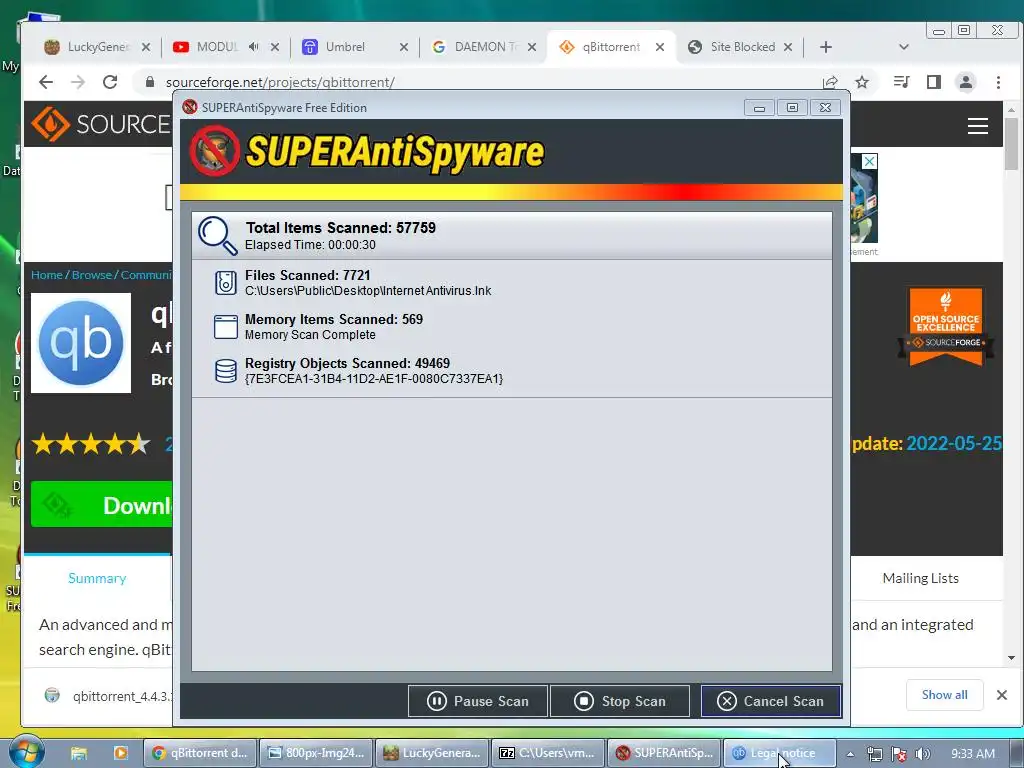Click the magnifier icon beside Total Items Scanned

[x=217, y=236]
